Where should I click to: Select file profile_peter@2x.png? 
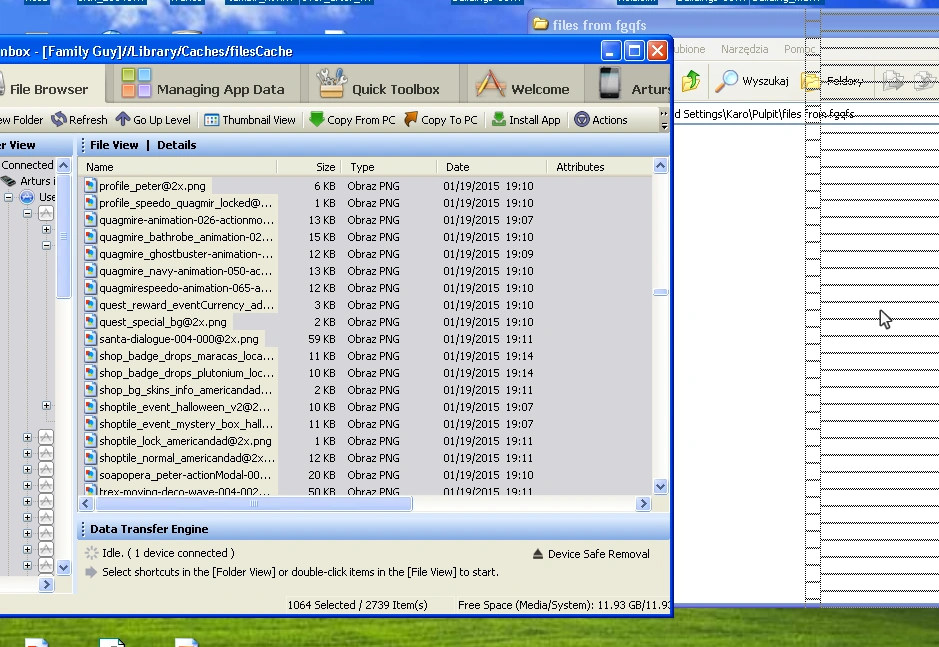pyautogui.click(x=152, y=186)
